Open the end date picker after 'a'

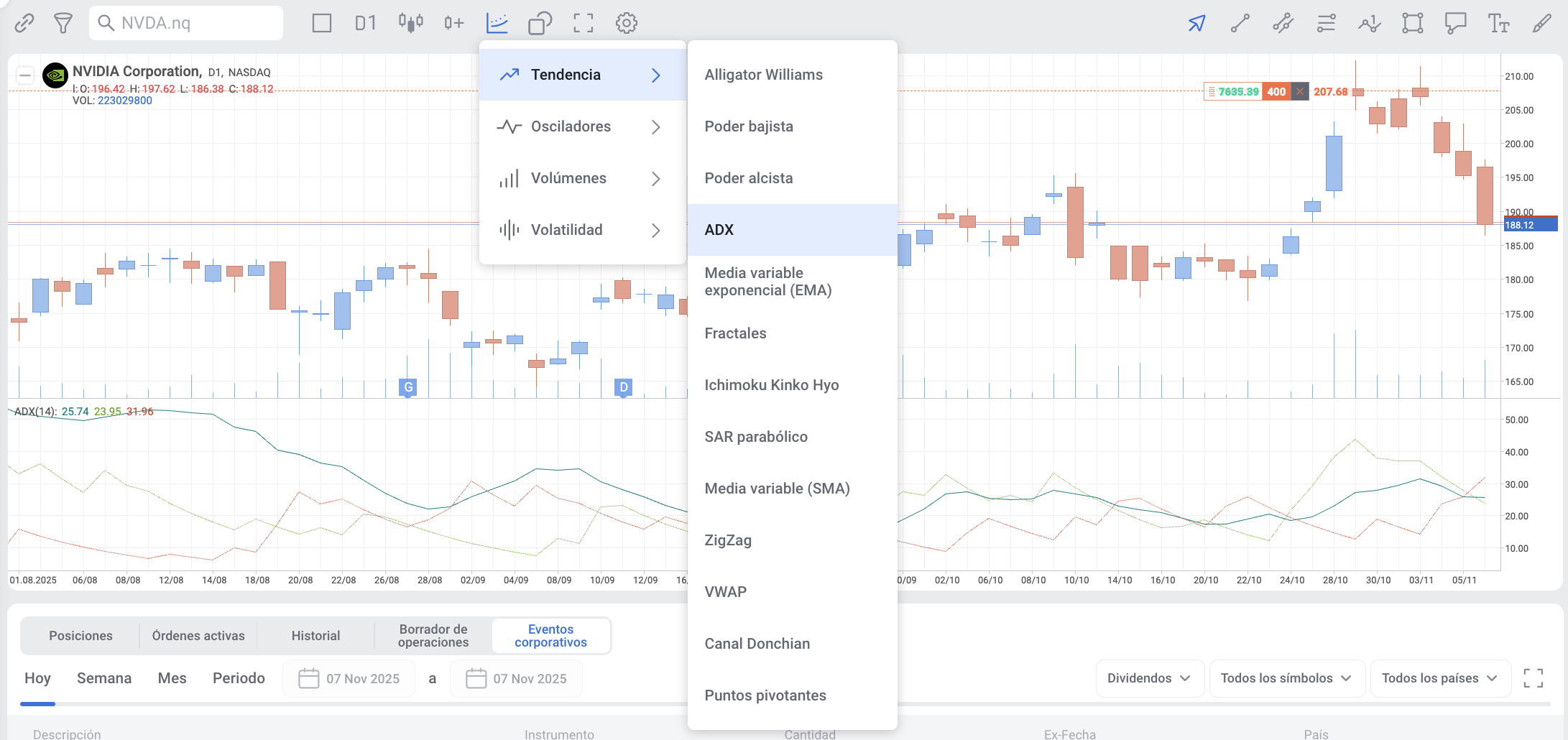coord(516,678)
